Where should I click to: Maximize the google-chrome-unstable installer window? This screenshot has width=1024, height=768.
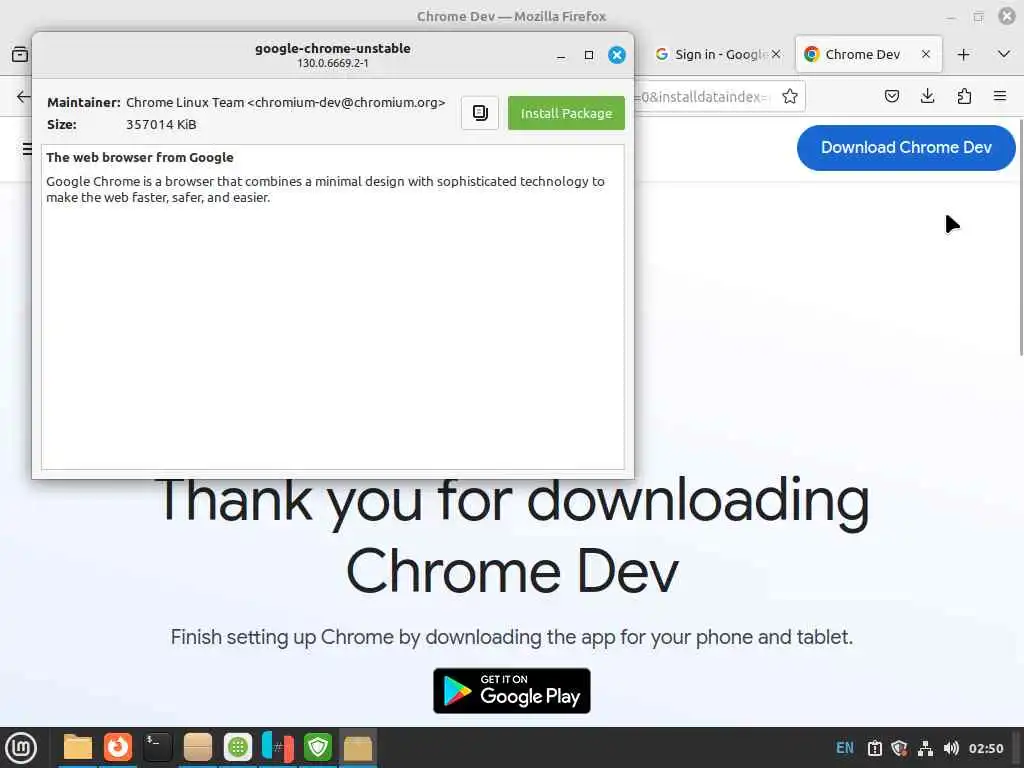(x=588, y=56)
